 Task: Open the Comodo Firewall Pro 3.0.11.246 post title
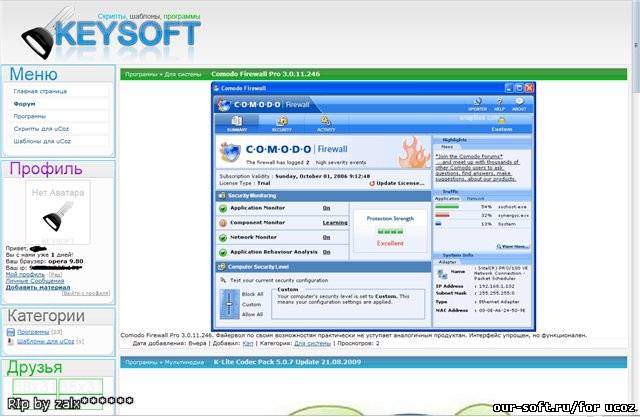(266, 74)
